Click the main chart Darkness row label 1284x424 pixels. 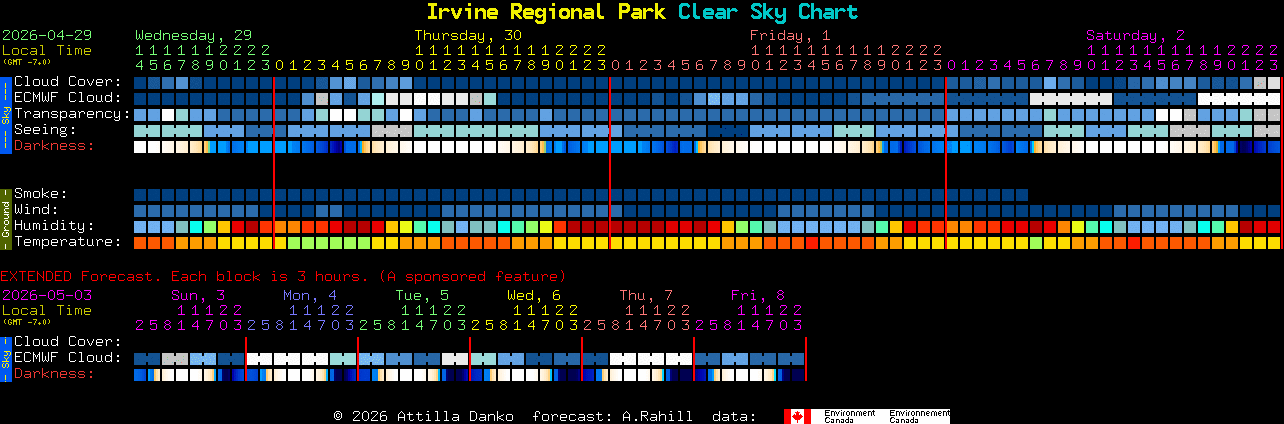pyautogui.click(x=54, y=146)
